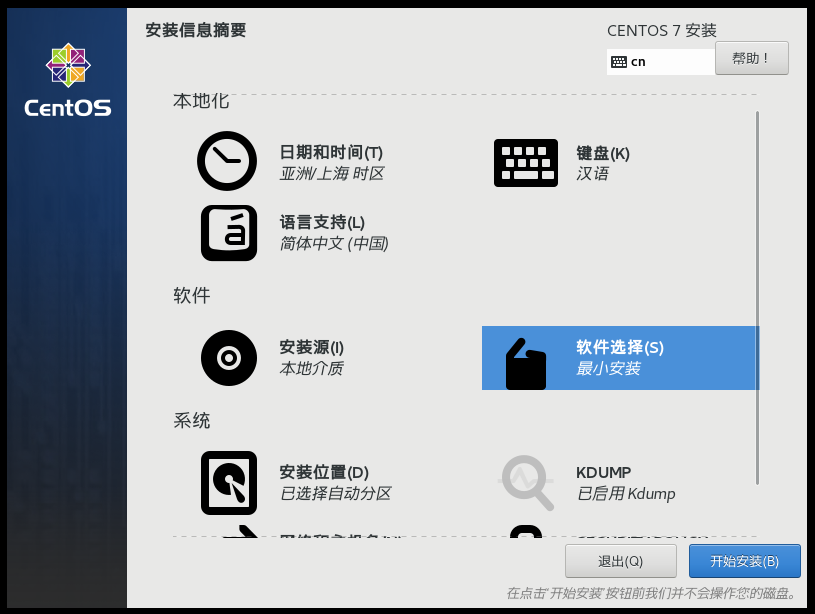
Task: Open 日期和时间(T) settings
Action: click(331, 152)
